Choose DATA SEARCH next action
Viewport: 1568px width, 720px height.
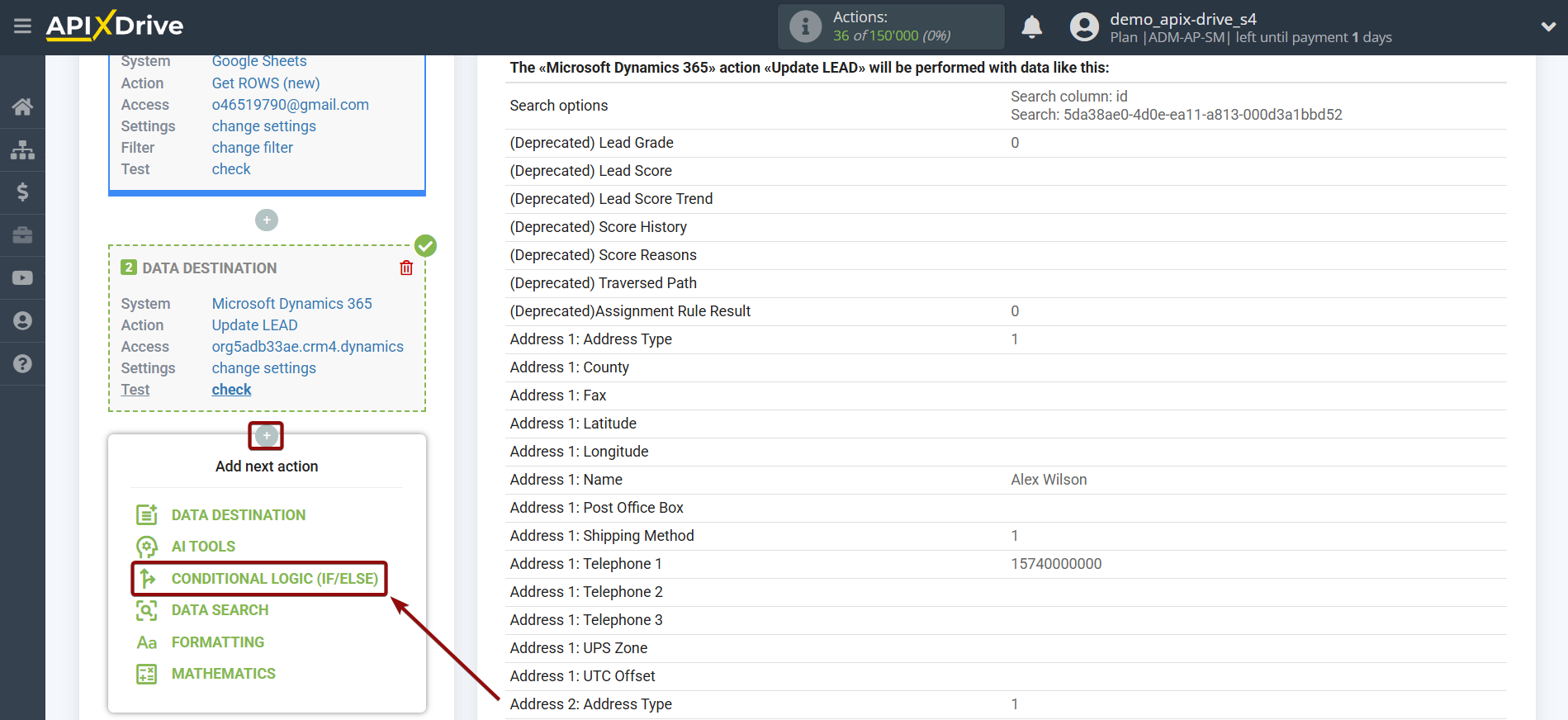click(220, 610)
